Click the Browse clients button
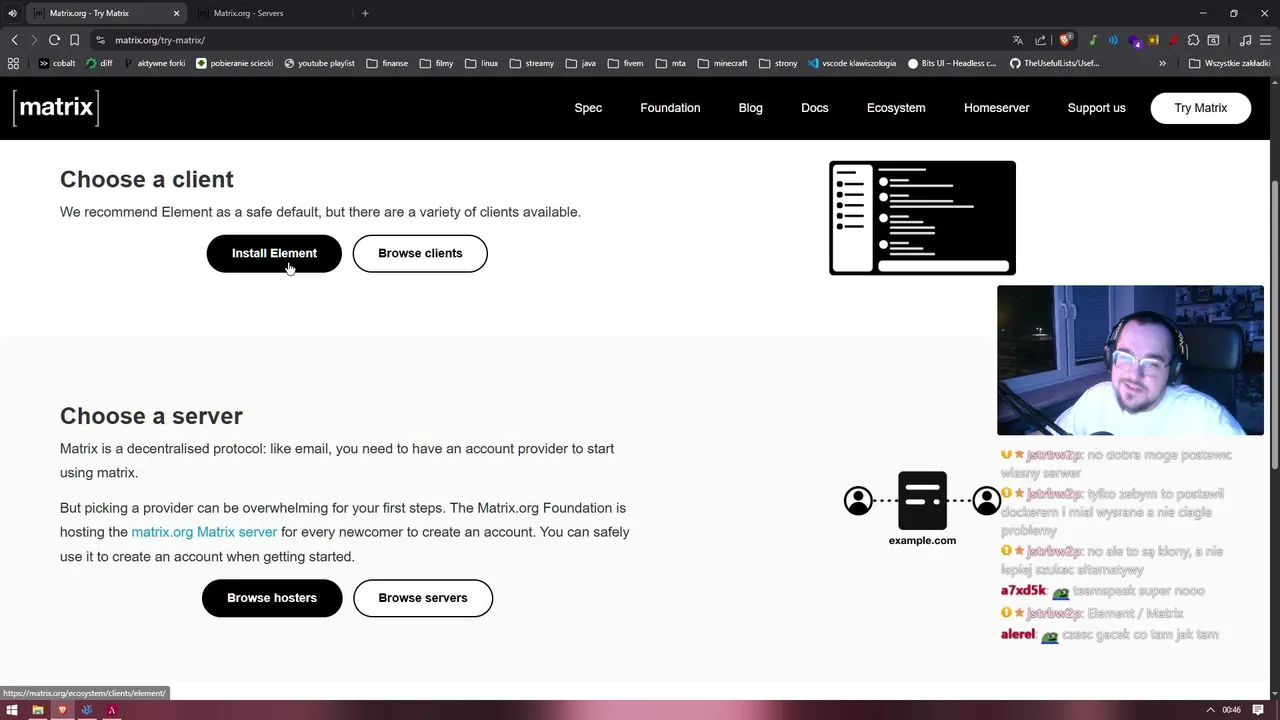The image size is (1280, 720). point(420,253)
